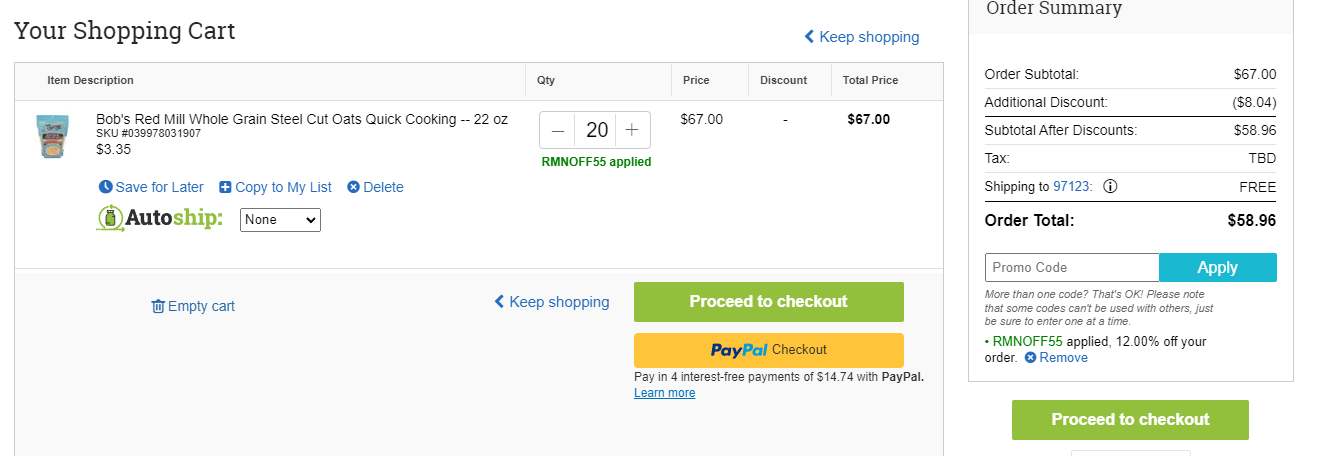Click the Copy to My List plus icon
This screenshot has height=456, width=1336.
tap(225, 187)
